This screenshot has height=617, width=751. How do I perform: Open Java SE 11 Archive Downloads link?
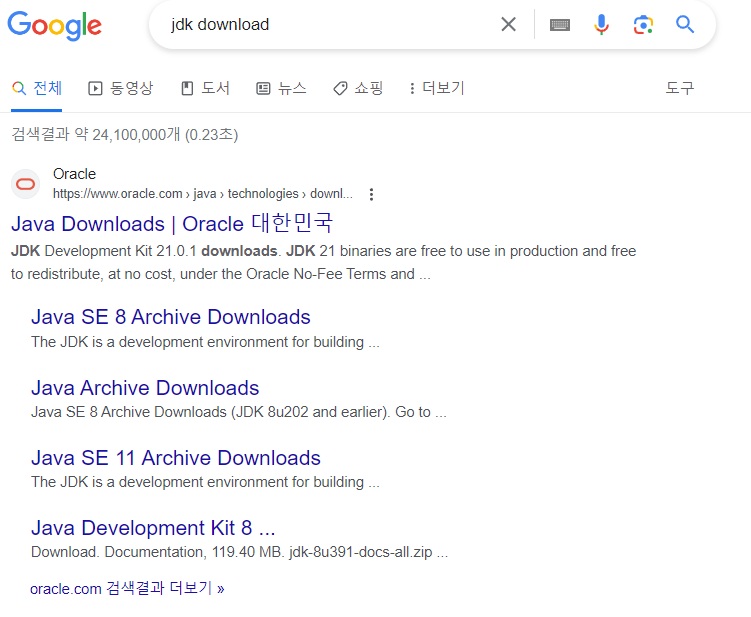tap(176, 457)
